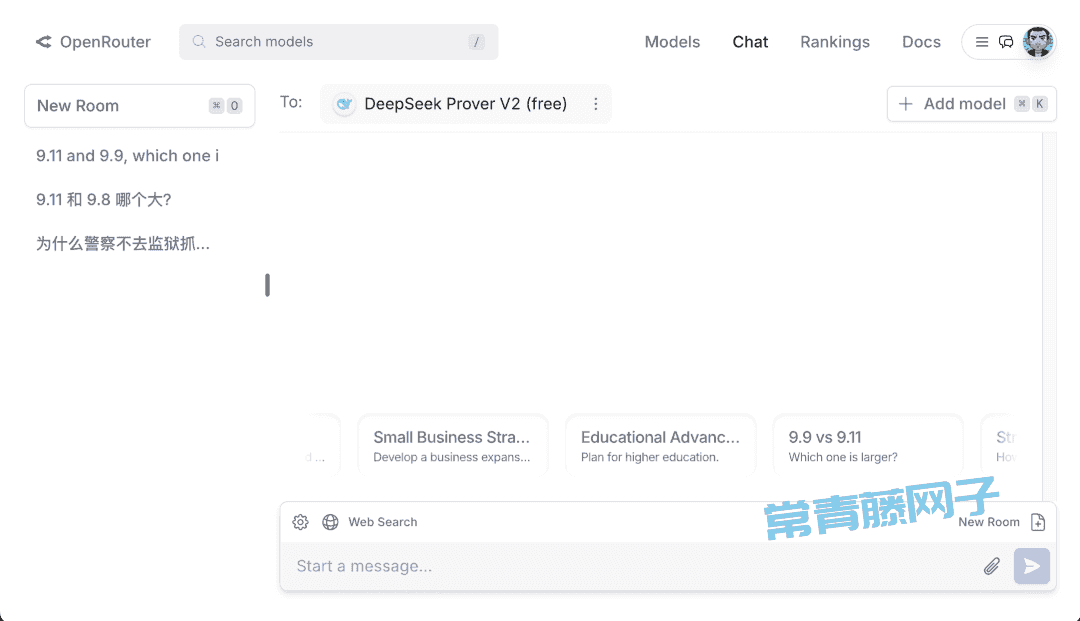The image size is (1080, 621).
Task: Click the plus icon beside Add model
Action: click(906, 104)
